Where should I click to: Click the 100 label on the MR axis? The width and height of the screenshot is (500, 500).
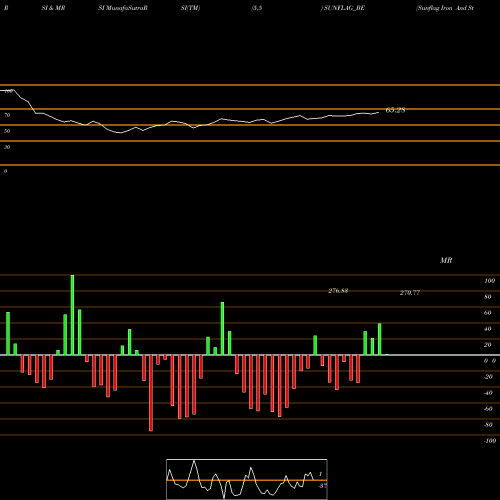489,281
